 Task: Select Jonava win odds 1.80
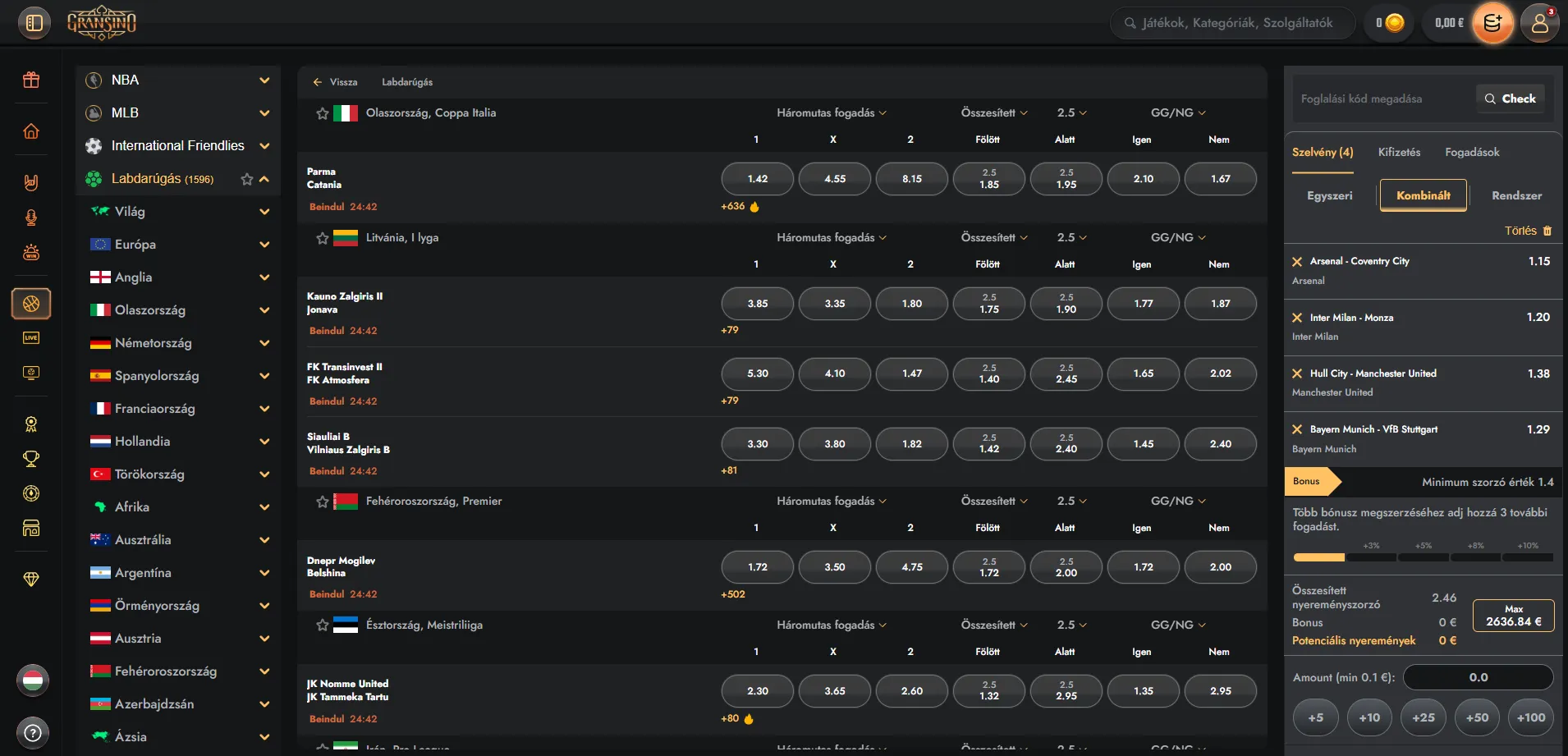[x=912, y=304]
